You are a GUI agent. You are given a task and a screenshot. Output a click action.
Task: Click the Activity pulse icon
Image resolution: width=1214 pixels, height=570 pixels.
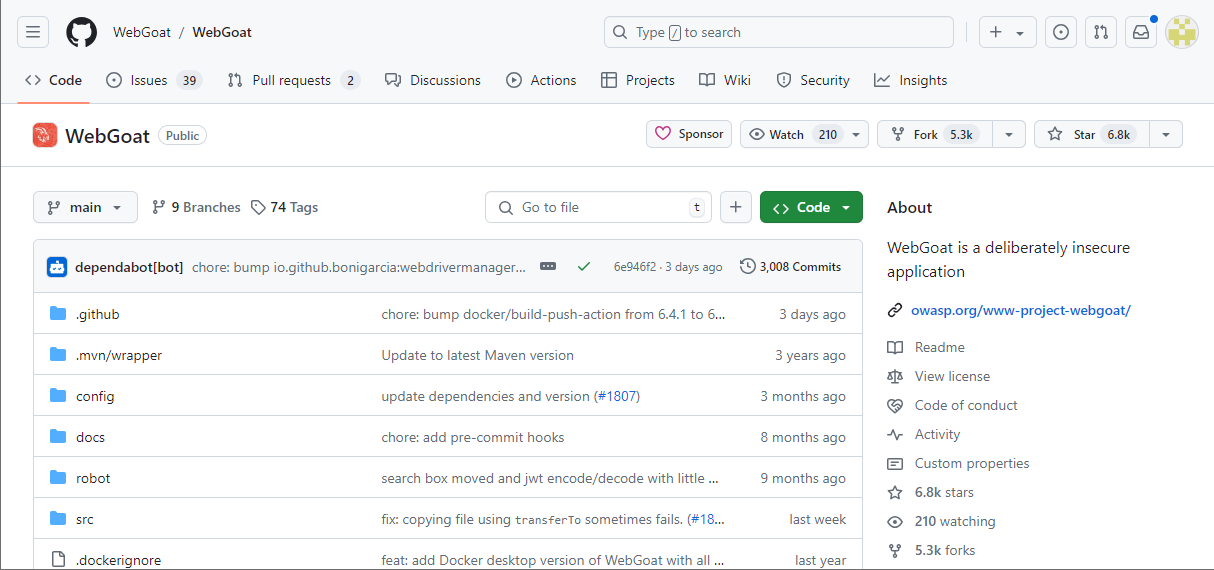pos(895,434)
